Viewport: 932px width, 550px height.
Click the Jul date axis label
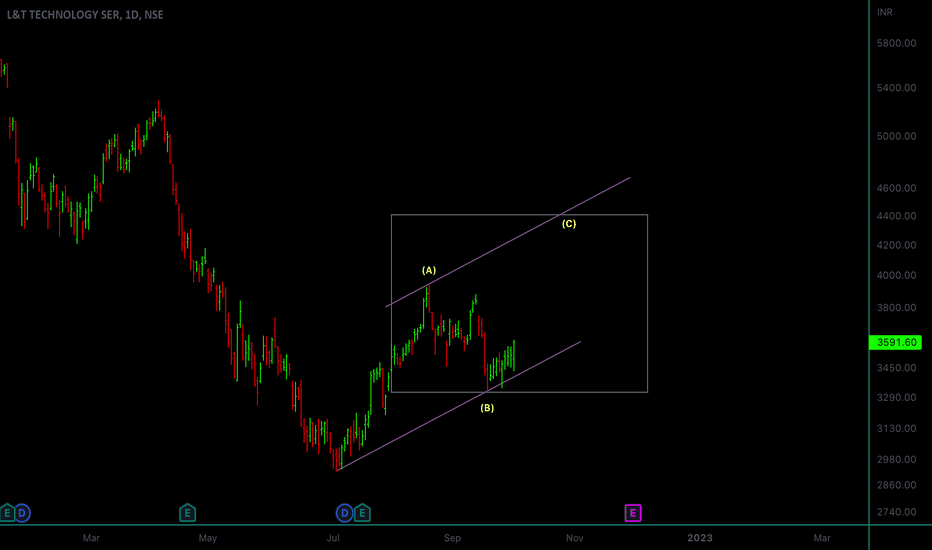coord(333,538)
